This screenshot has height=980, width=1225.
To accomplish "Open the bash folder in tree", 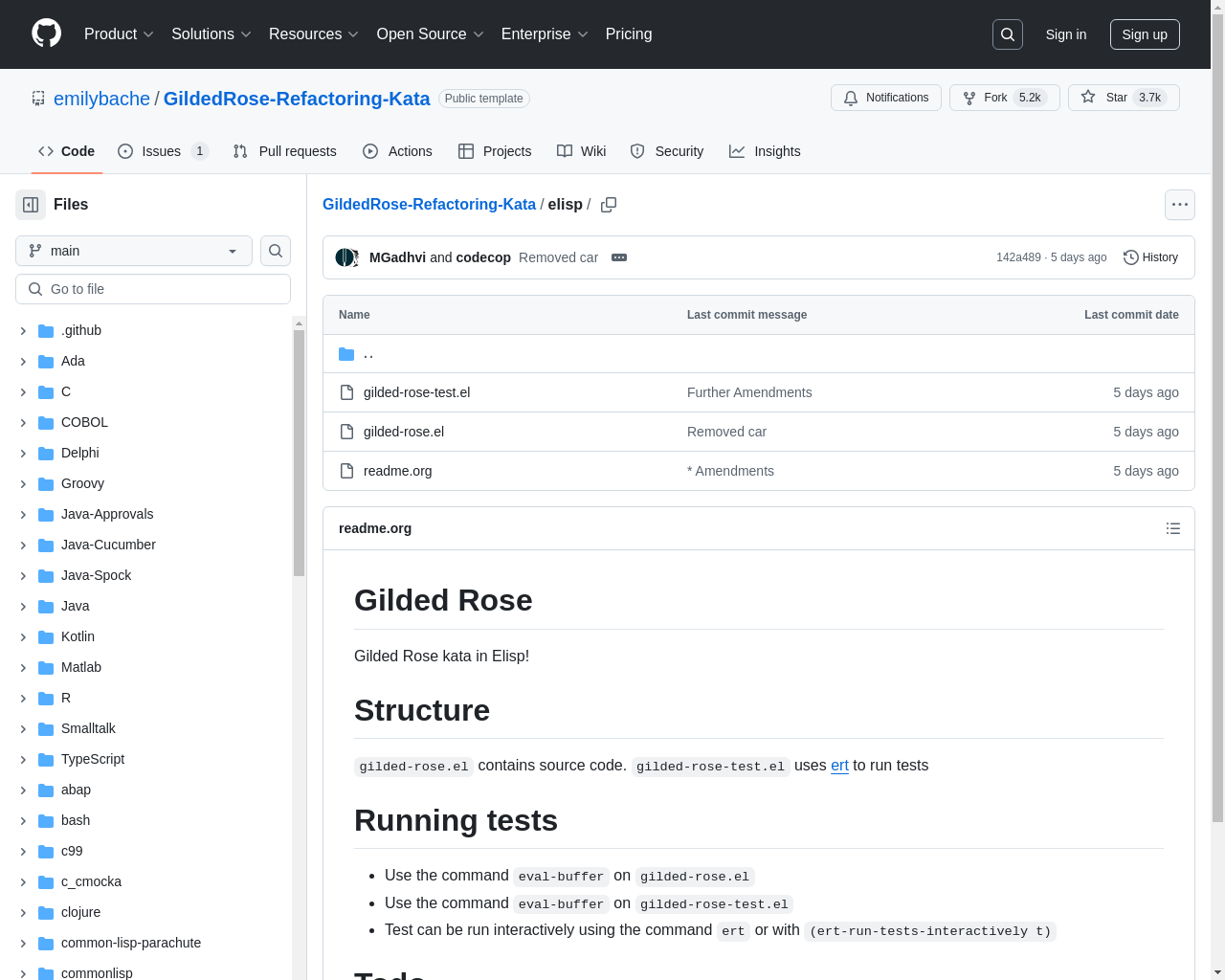I will (x=76, y=821).
